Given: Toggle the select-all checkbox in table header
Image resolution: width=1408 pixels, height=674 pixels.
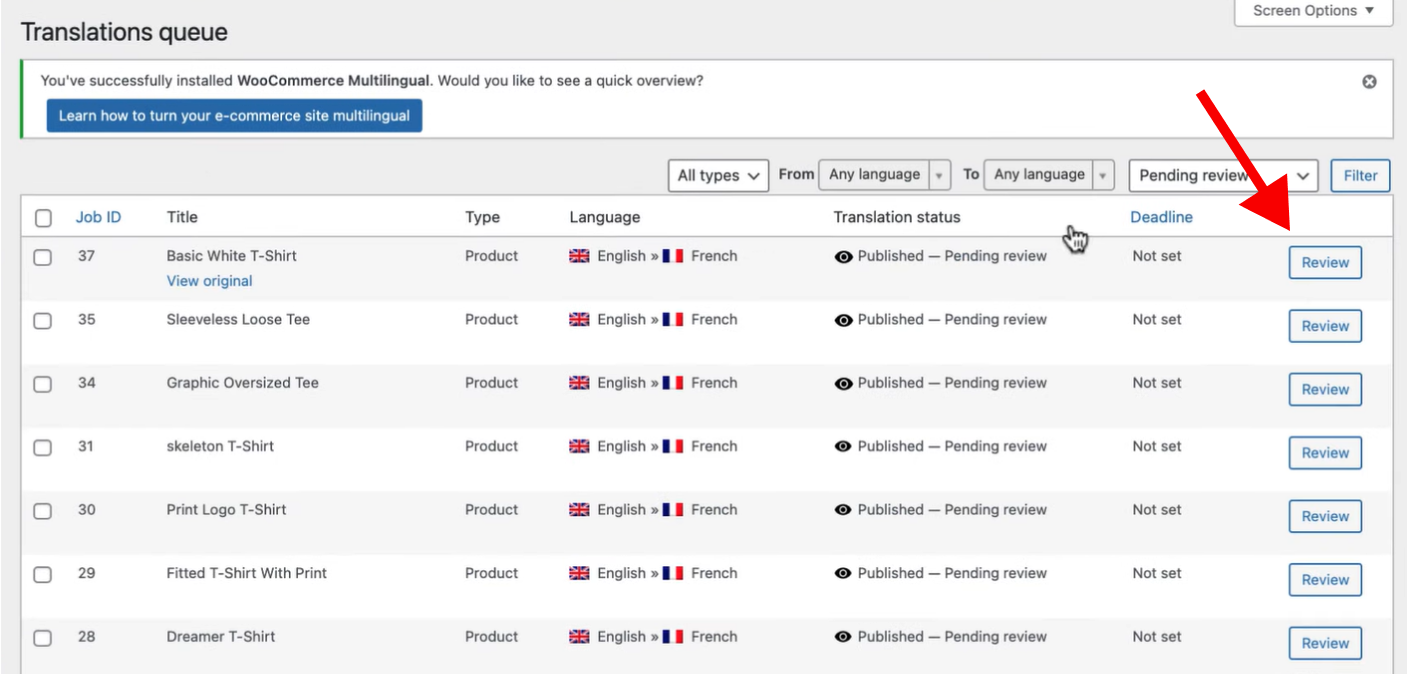Looking at the screenshot, I should (x=43, y=218).
